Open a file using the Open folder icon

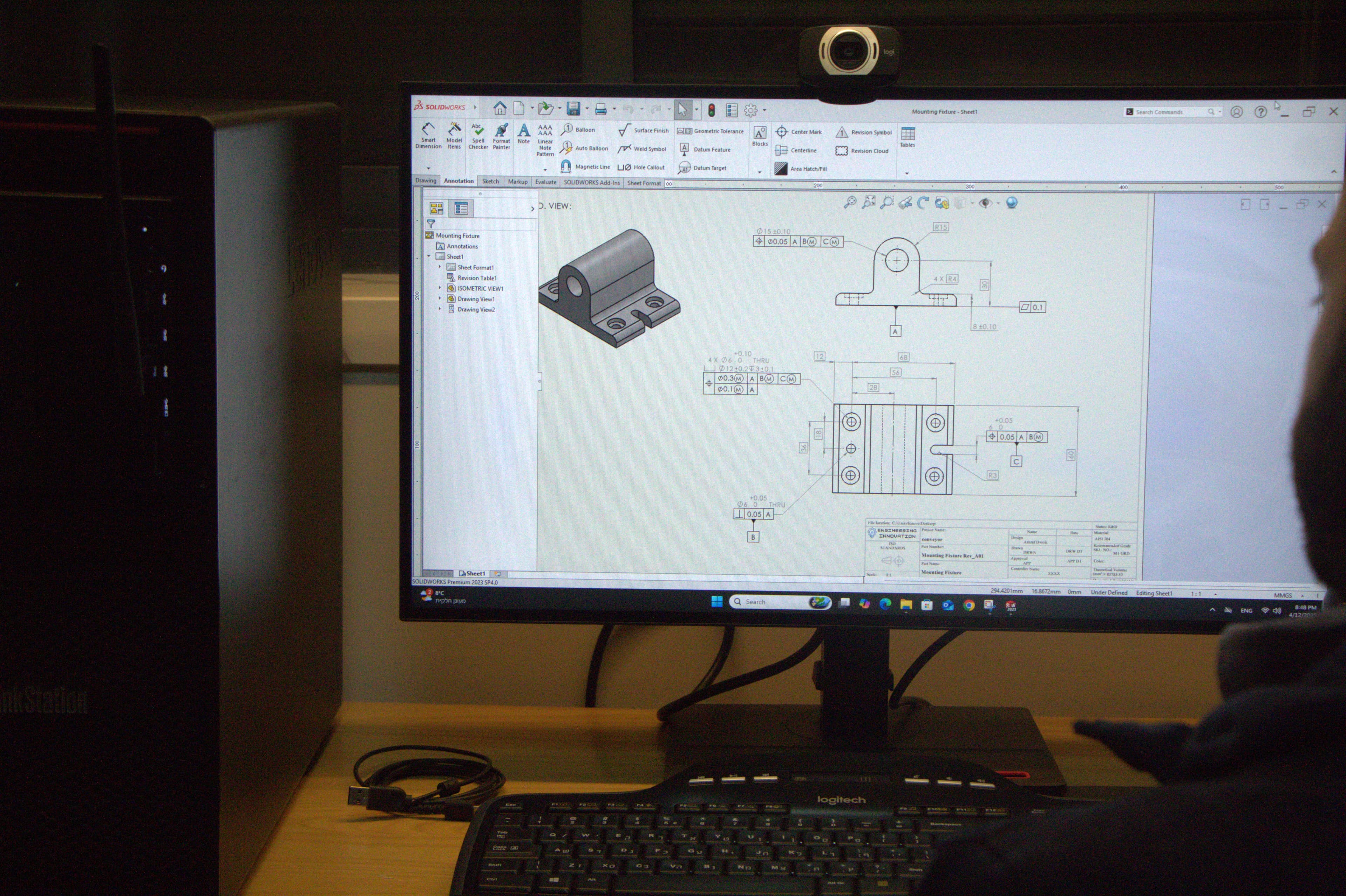pos(546,108)
